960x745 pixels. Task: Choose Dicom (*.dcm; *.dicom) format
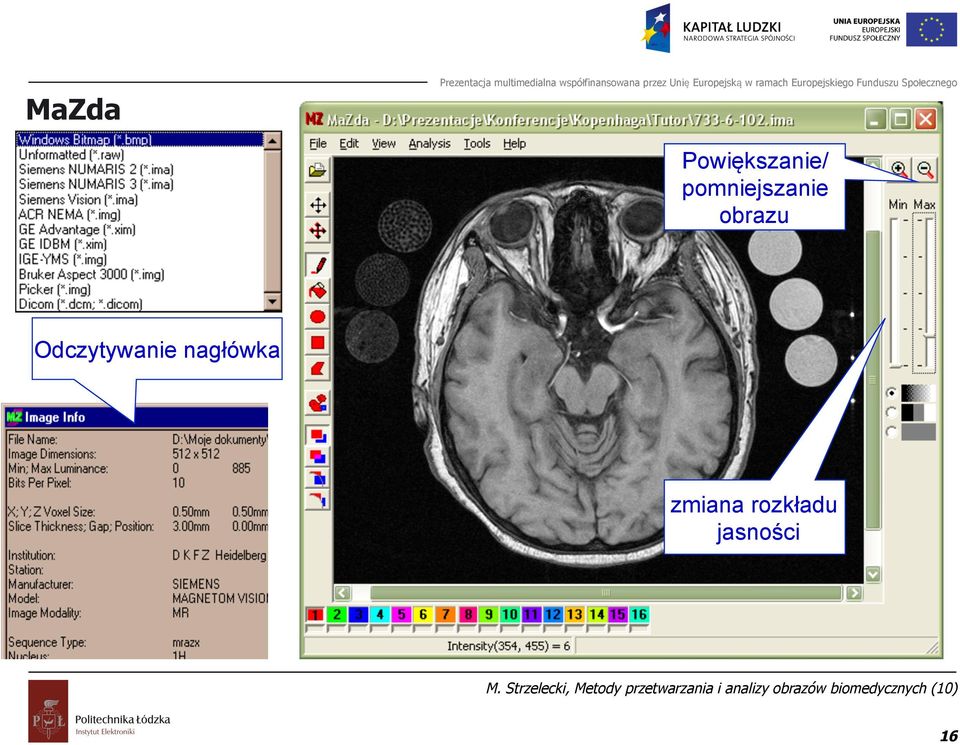(140, 304)
